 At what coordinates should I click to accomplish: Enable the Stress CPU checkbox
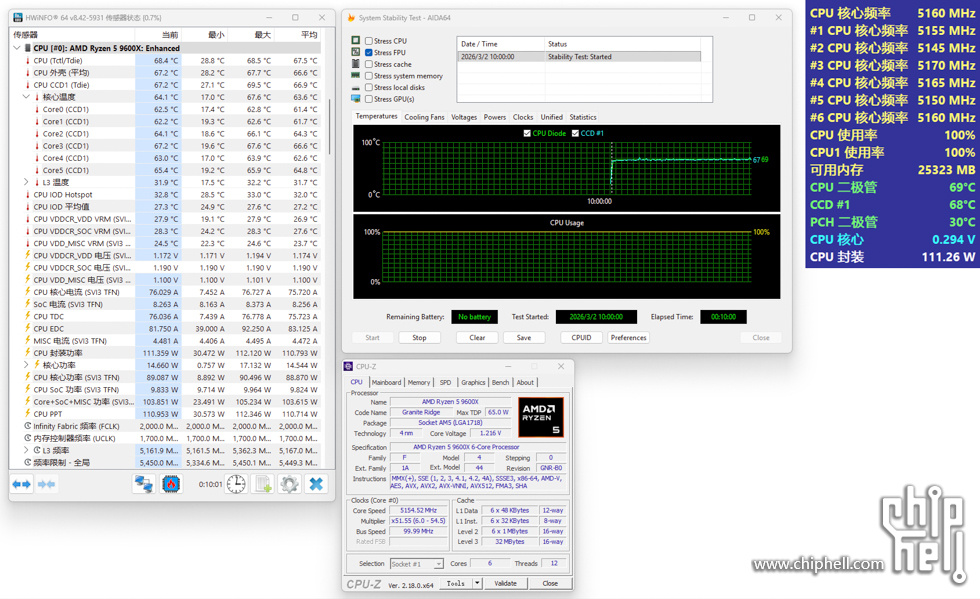[x=369, y=41]
